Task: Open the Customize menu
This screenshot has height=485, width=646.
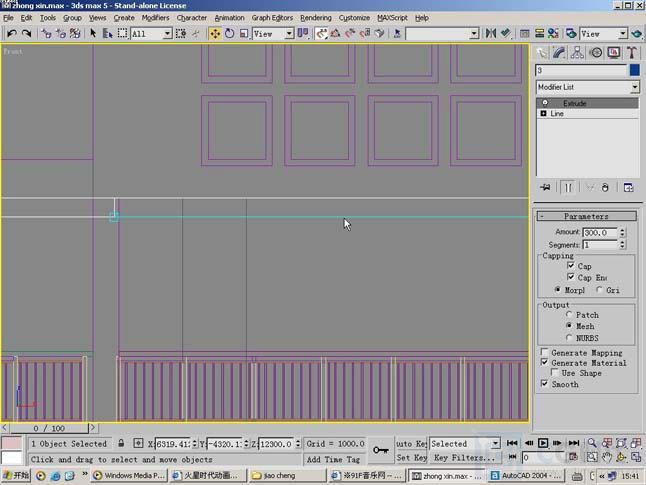Action: tap(354, 18)
